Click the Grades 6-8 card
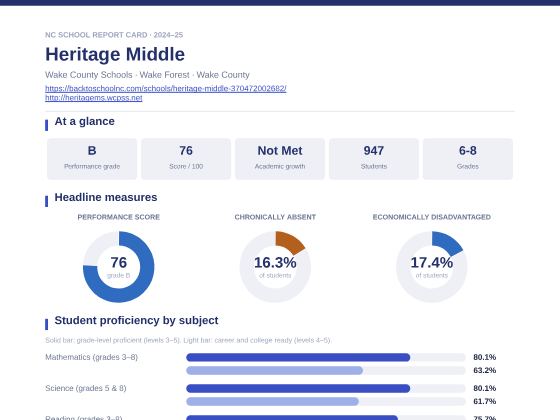The image size is (560, 420). pyautogui.click(x=468, y=159)
